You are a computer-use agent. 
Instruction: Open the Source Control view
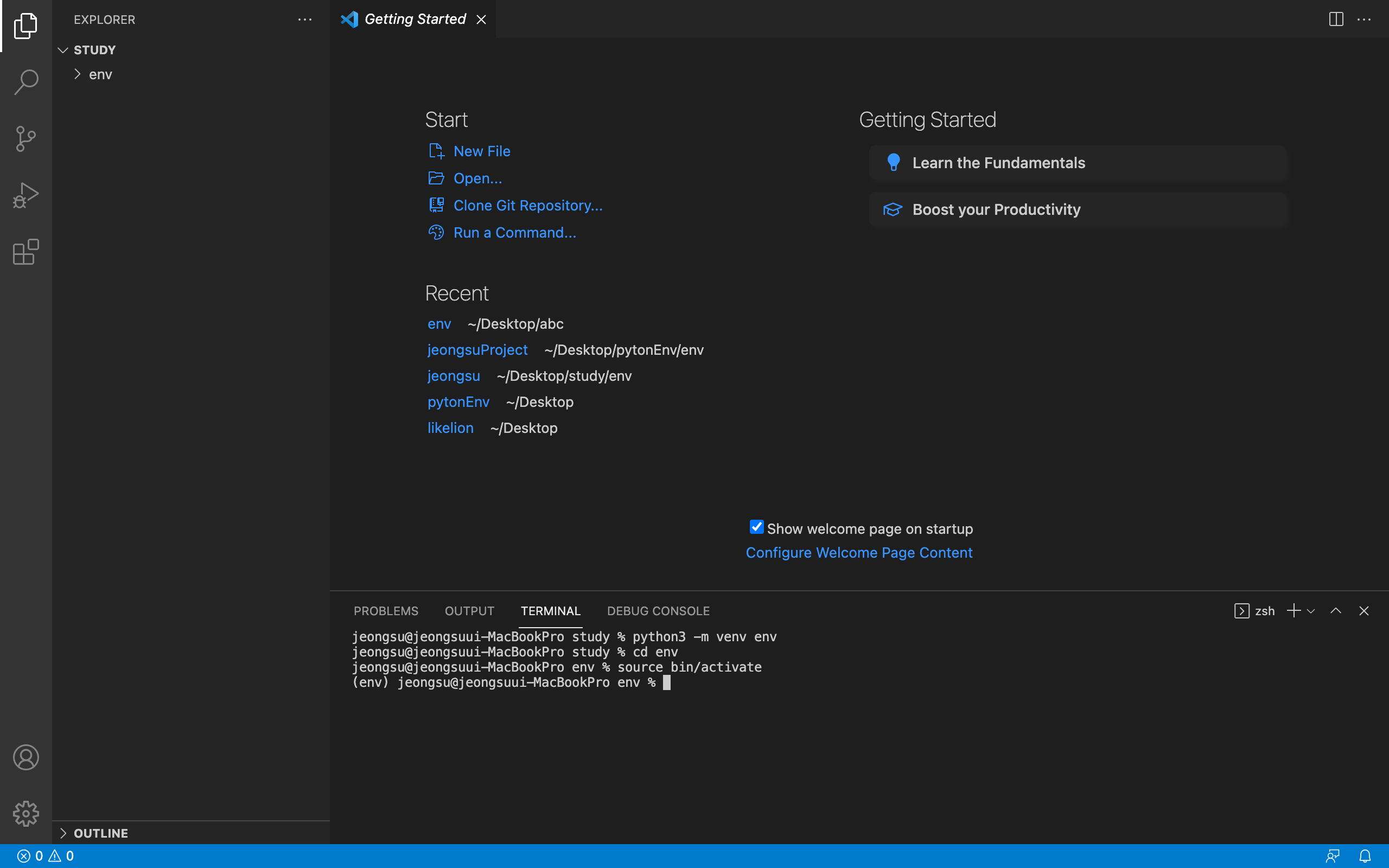pos(26,138)
